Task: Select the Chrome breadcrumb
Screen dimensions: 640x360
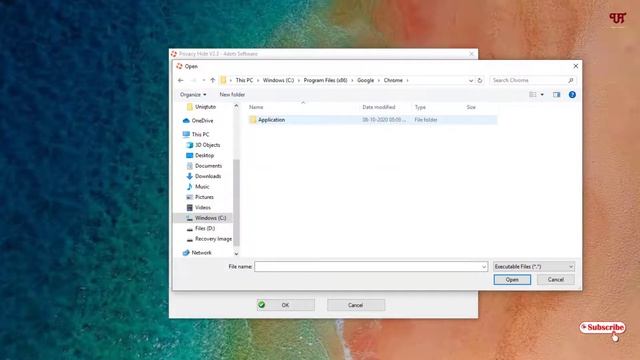Action: (393, 80)
